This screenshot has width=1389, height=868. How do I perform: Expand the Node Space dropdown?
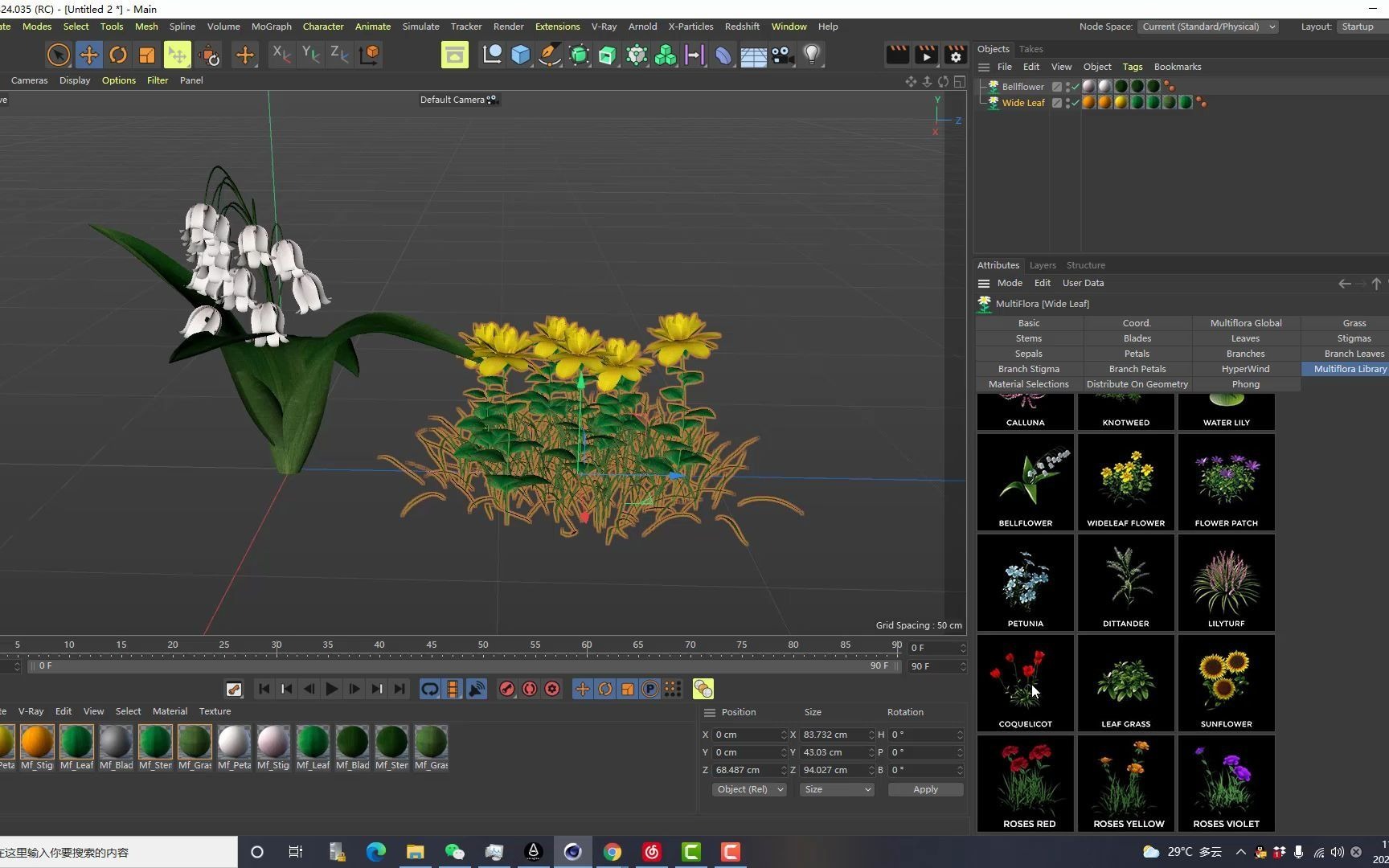(x=1207, y=27)
